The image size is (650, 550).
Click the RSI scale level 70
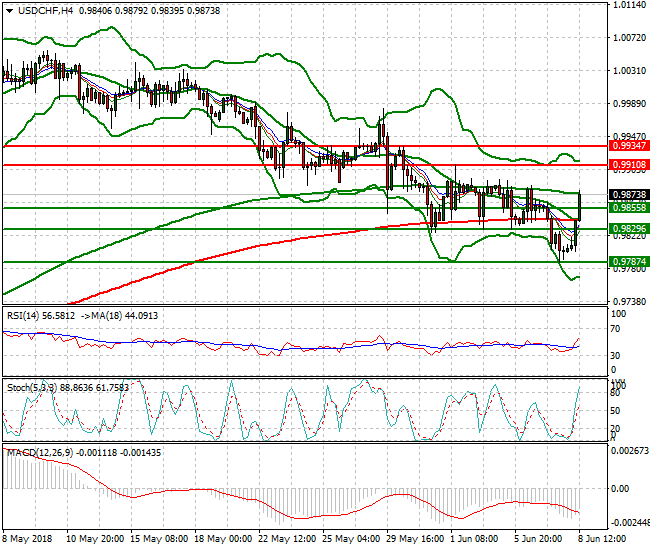[x=616, y=329]
